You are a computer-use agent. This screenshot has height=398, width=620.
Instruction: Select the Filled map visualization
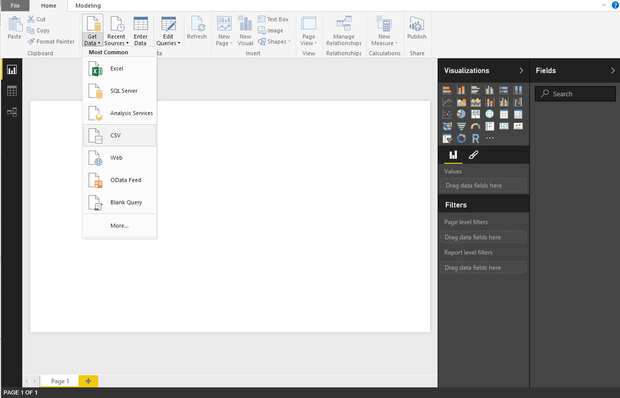[x=447, y=126]
